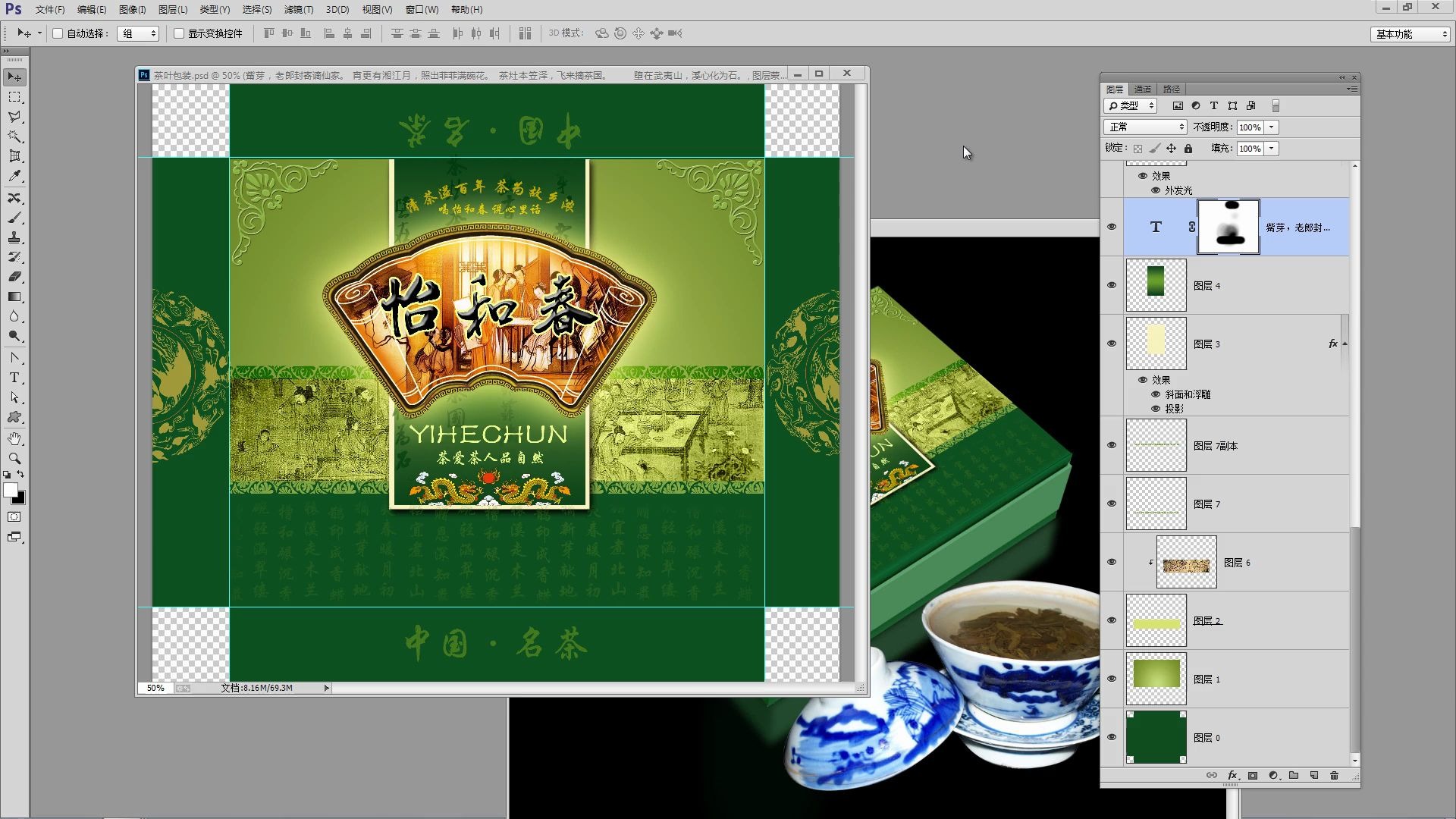1456x819 pixels.
Task: Open the 填充 slider dropdown arrow
Action: (1272, 149)
